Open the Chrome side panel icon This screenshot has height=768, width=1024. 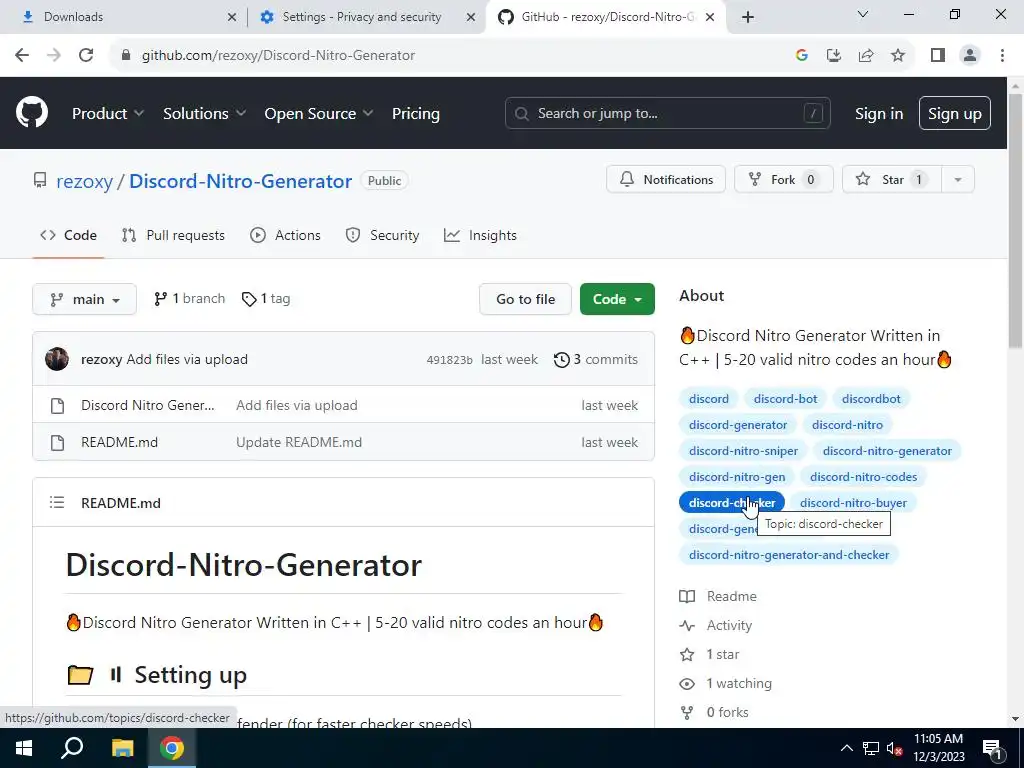pyautogui.click(x=938, y=56)
